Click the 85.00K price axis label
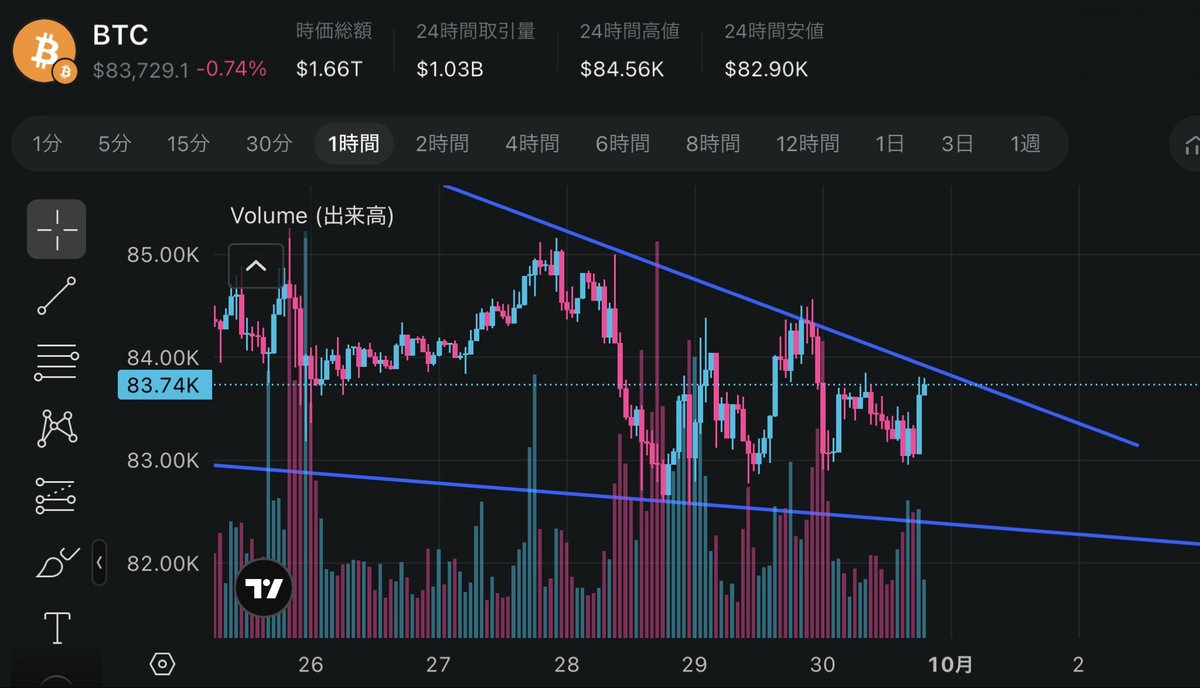 pos(163,255)
